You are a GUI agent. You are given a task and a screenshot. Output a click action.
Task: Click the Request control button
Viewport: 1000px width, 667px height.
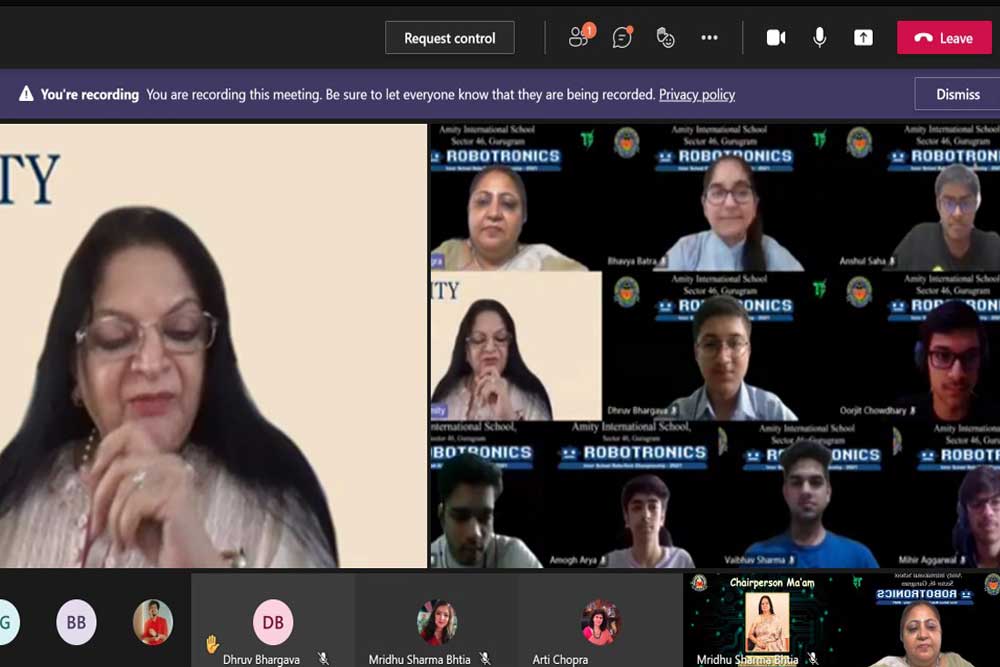450,38
